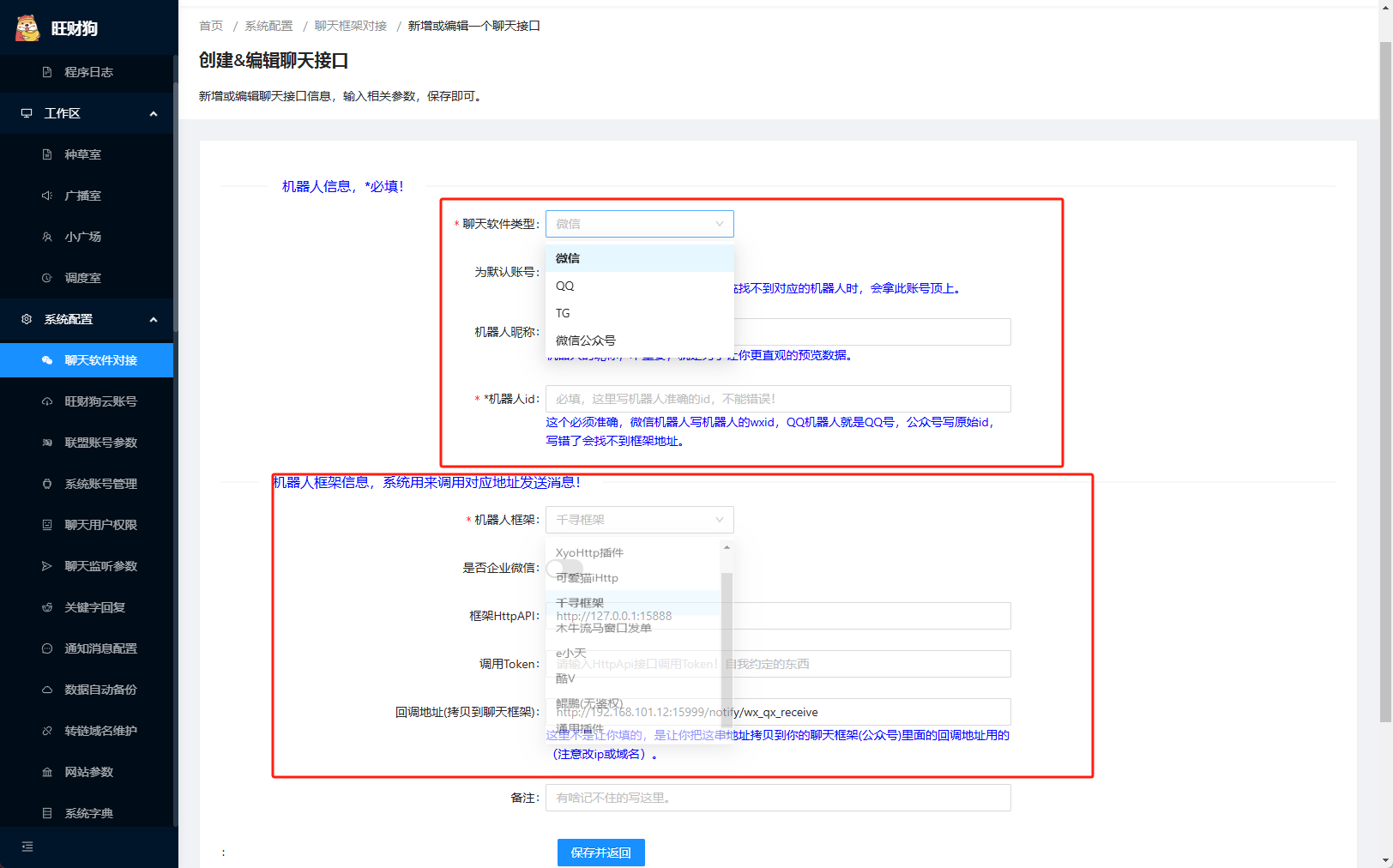Click the 工作区 monitor icon
The width and height of the screenshot is (1393, 868).
[27, 113]
